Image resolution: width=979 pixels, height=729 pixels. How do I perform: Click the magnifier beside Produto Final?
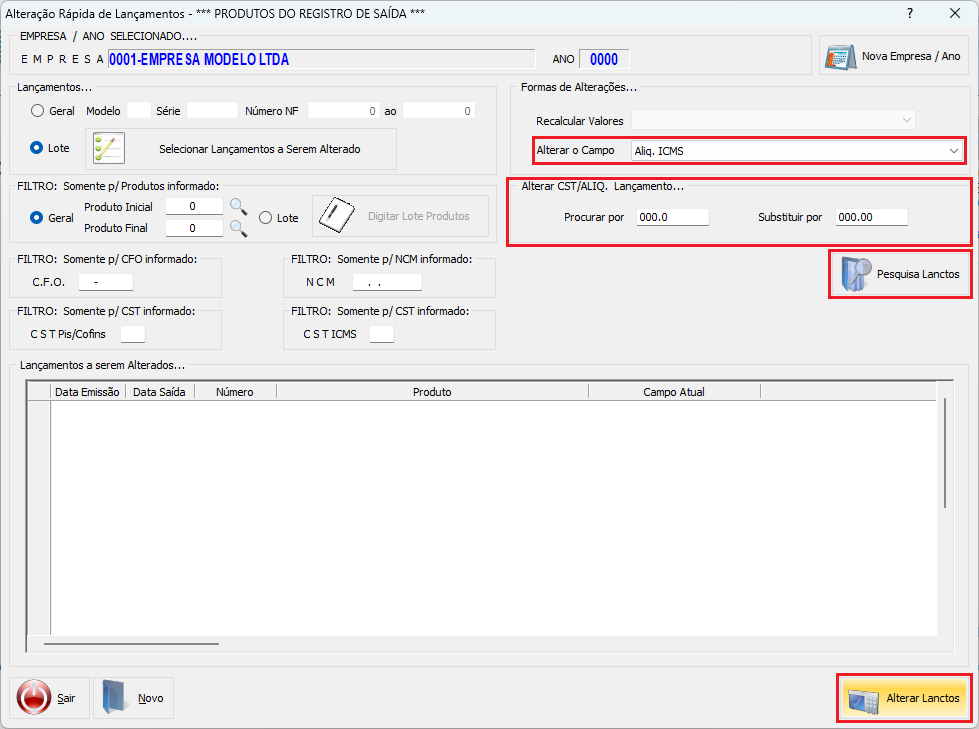coord(239,228)
